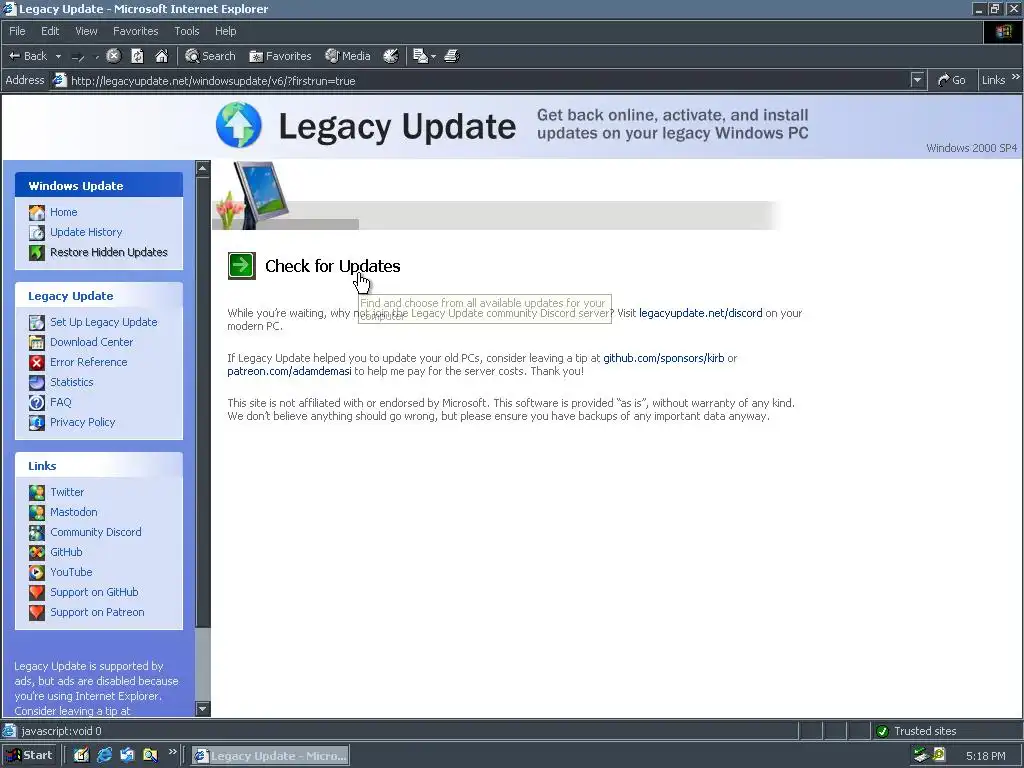Open the patreon.com/adamdemasi link
Screen dimensions: 1024x768
click(289, 371)
